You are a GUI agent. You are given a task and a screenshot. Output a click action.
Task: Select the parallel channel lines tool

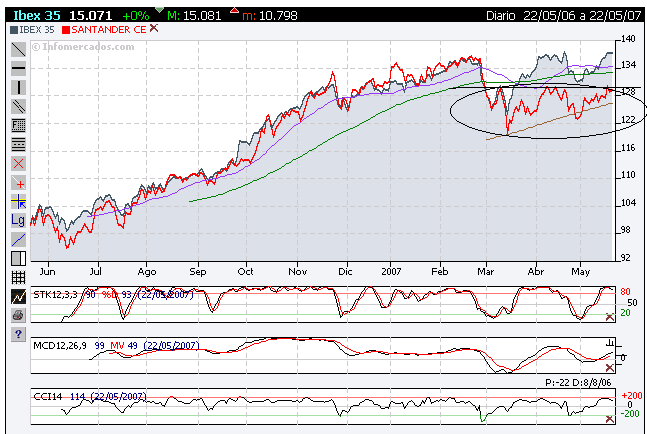tap(18, 106)
